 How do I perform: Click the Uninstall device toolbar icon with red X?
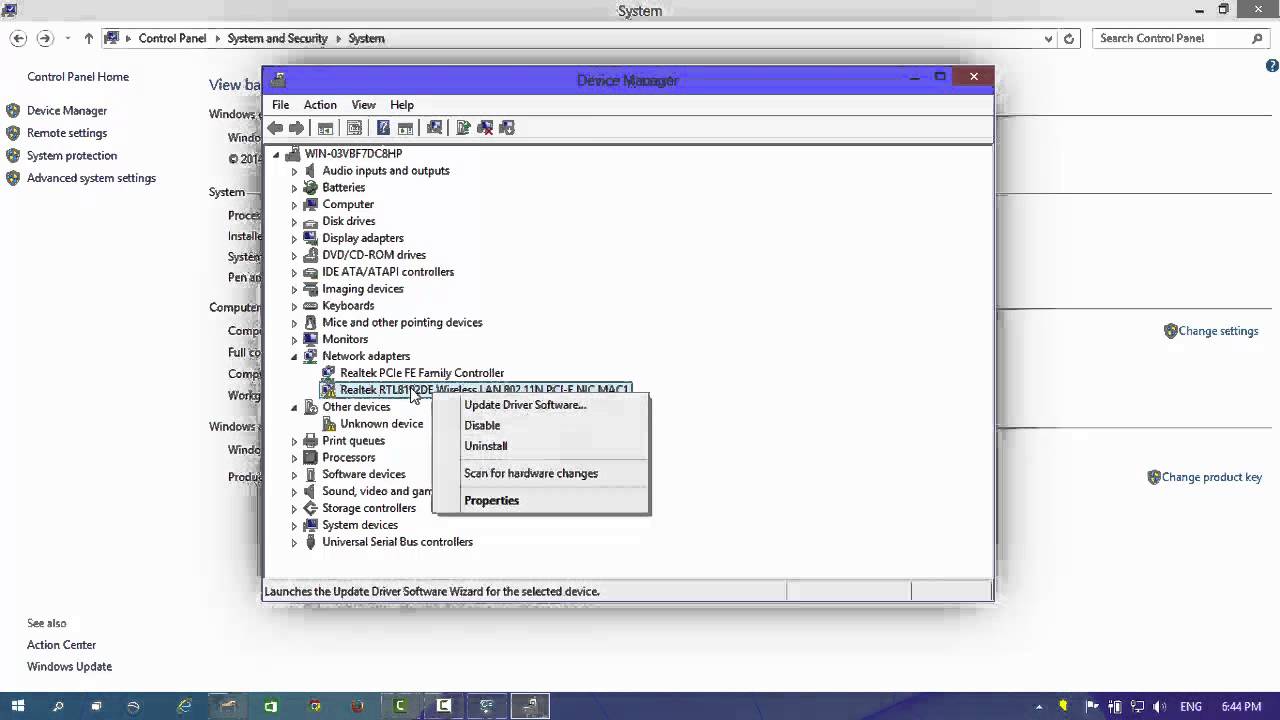click(485, 128)
